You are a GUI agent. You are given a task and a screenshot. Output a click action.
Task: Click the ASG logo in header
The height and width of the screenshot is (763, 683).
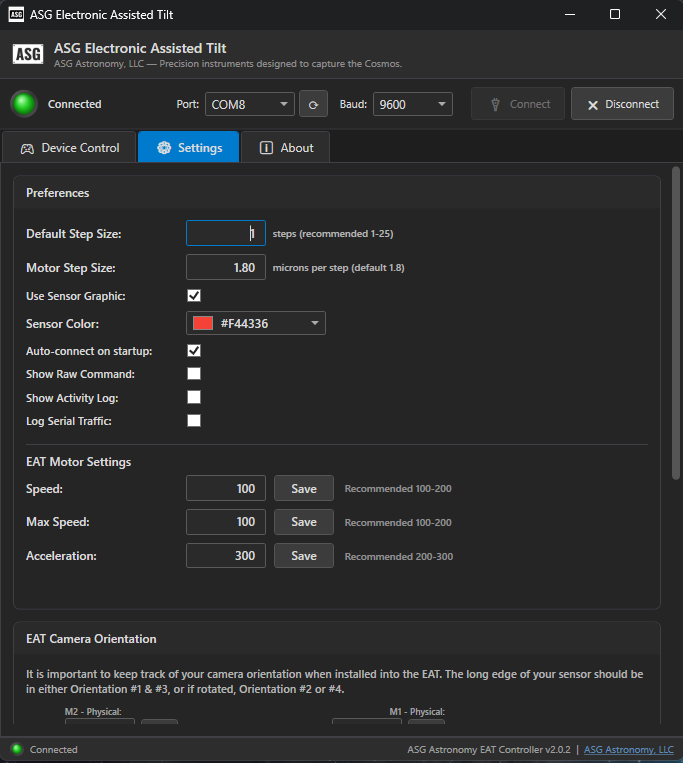(x=27, y=54)
